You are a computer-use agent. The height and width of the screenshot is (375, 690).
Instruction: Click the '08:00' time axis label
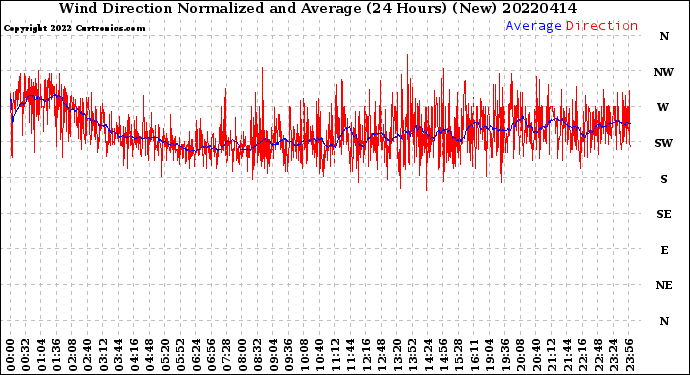tap(242, 355)
